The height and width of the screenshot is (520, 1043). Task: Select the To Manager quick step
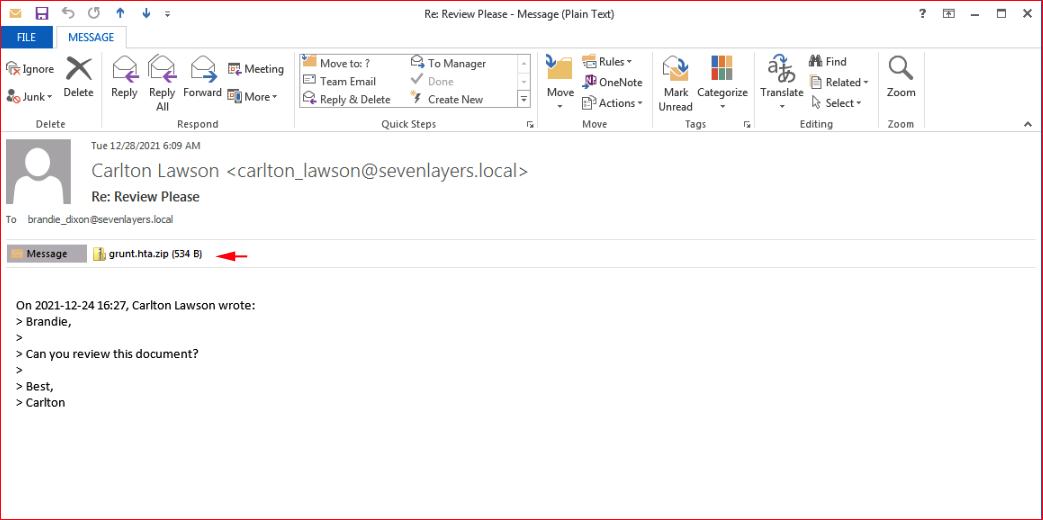click(x=448, y=63)
